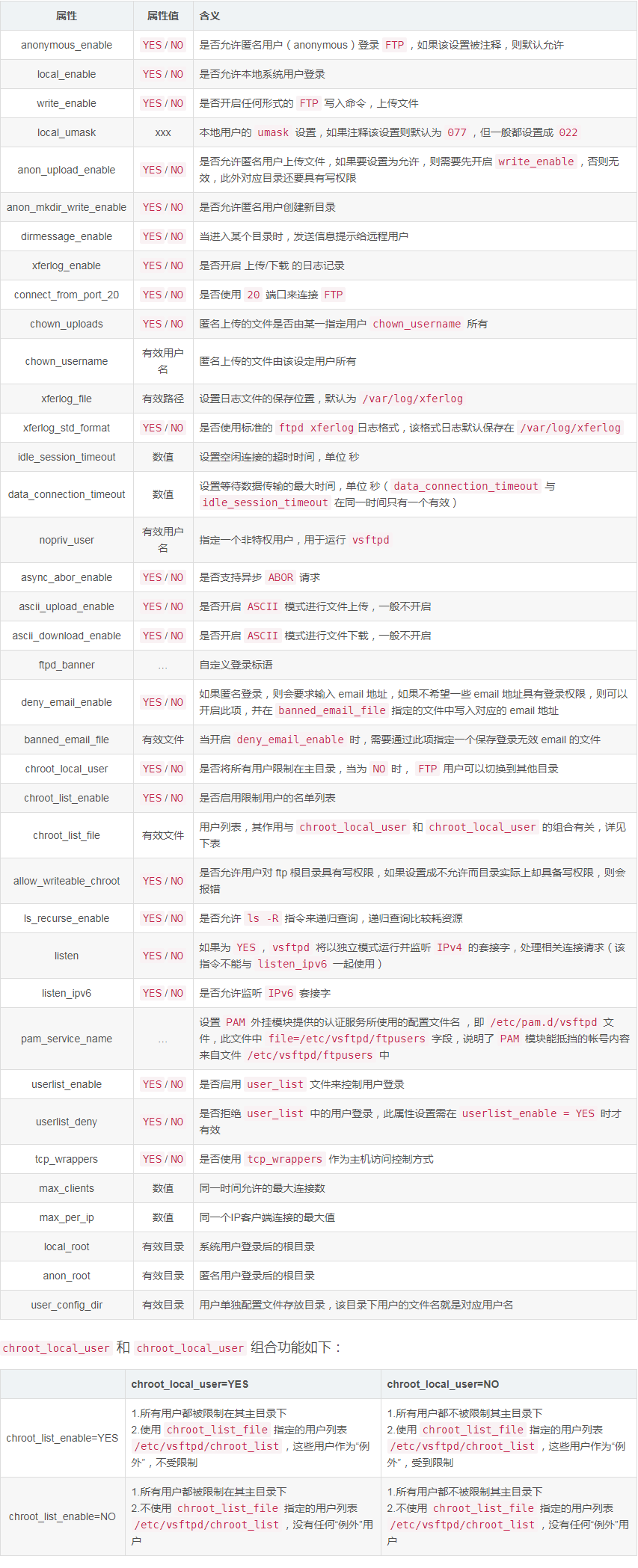This screenshot has height=1568, width=638.
Task: Click 有效文件 value in banned_email_file row
Action: (x=163, y=740)
